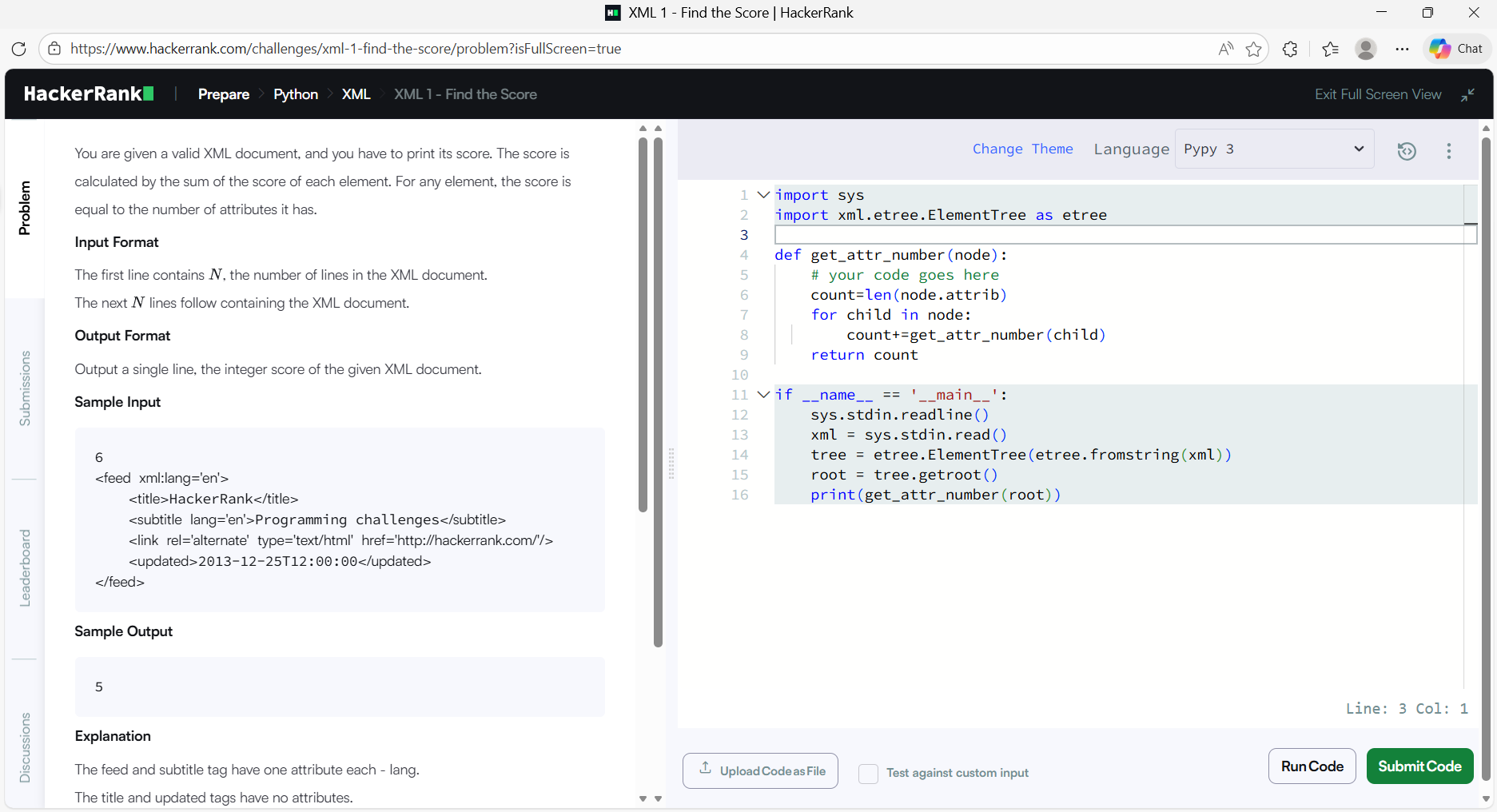This screenshot has height=812, width=1497.
Task: Open the Discussions tab
Action: click(x=25, y=747)
